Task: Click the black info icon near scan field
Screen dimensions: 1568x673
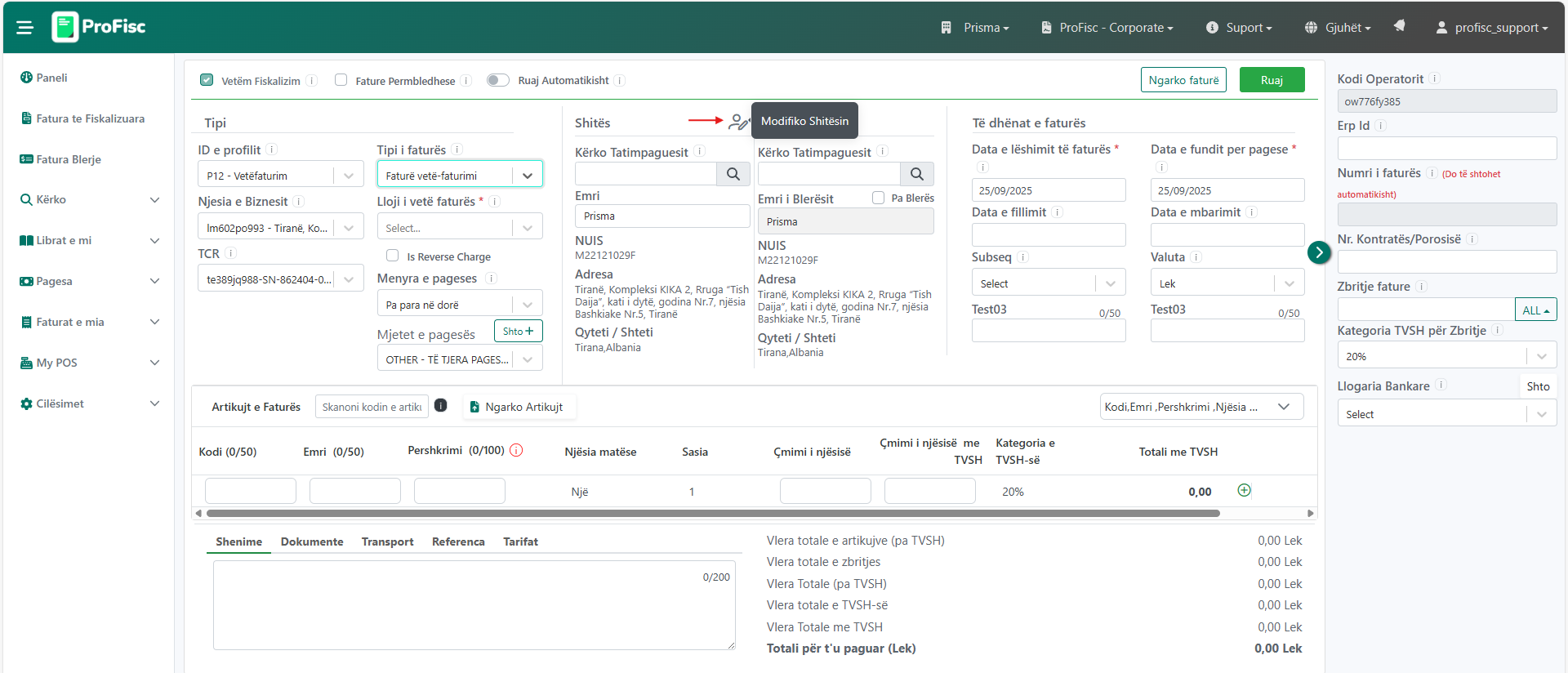Action: [x=440, y=406]
